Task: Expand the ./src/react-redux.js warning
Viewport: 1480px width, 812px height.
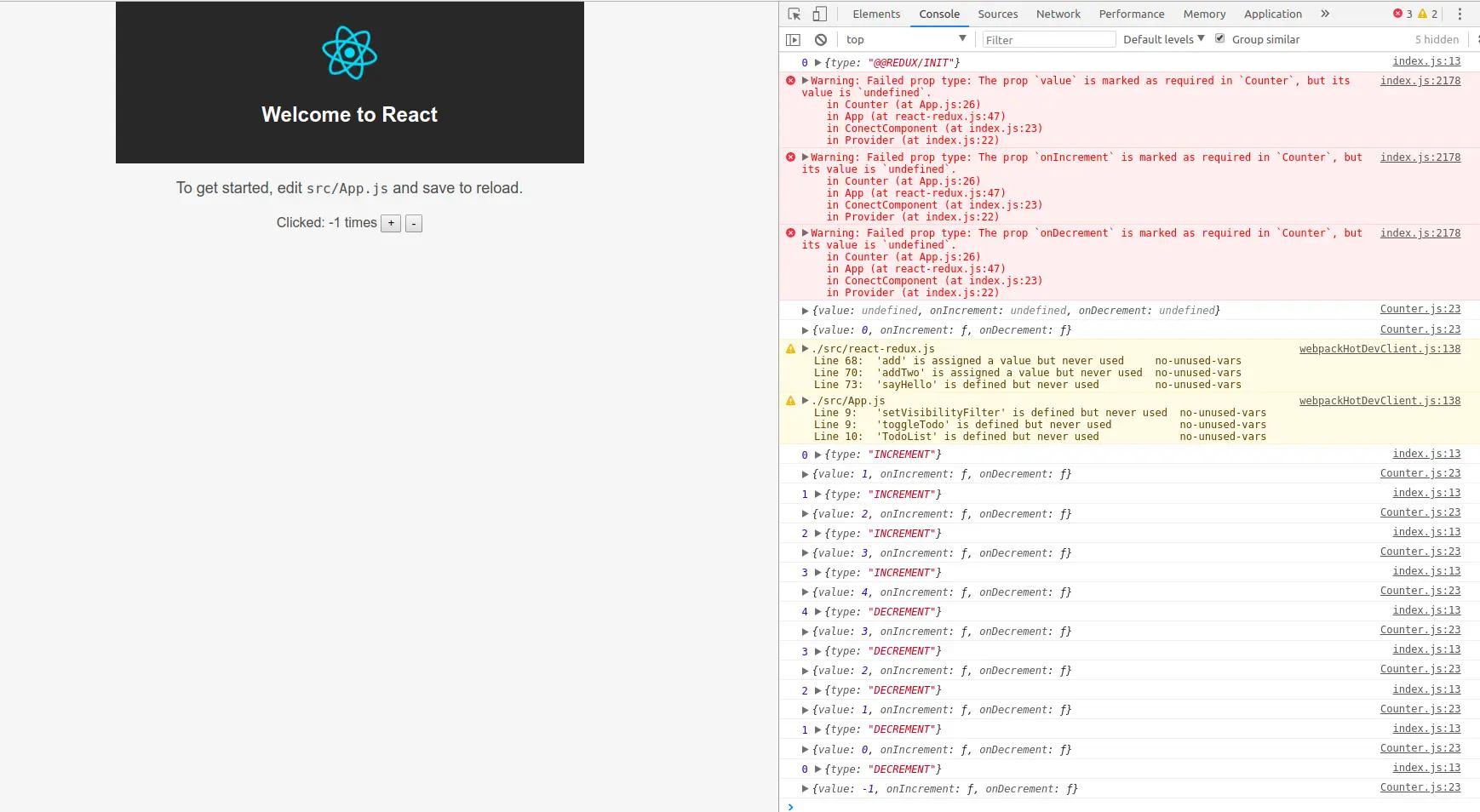Action: click(805, 349)
